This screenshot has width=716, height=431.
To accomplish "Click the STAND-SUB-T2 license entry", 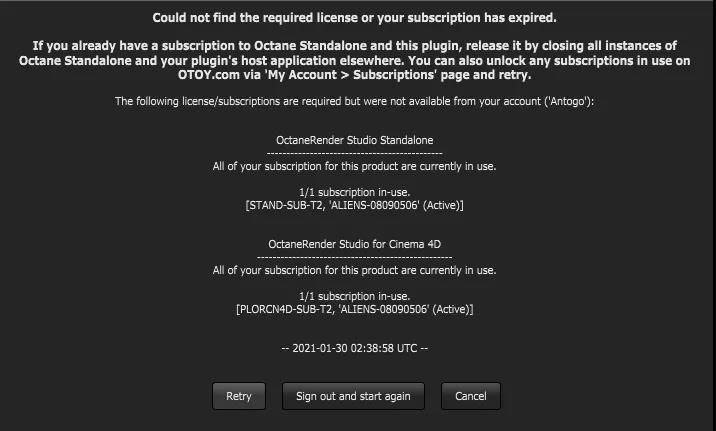I will point(355,205).
